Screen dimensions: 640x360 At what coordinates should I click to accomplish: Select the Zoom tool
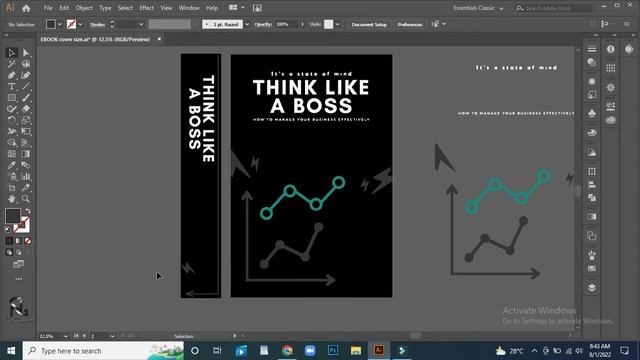pyautogui.click(x=26, y=199)
